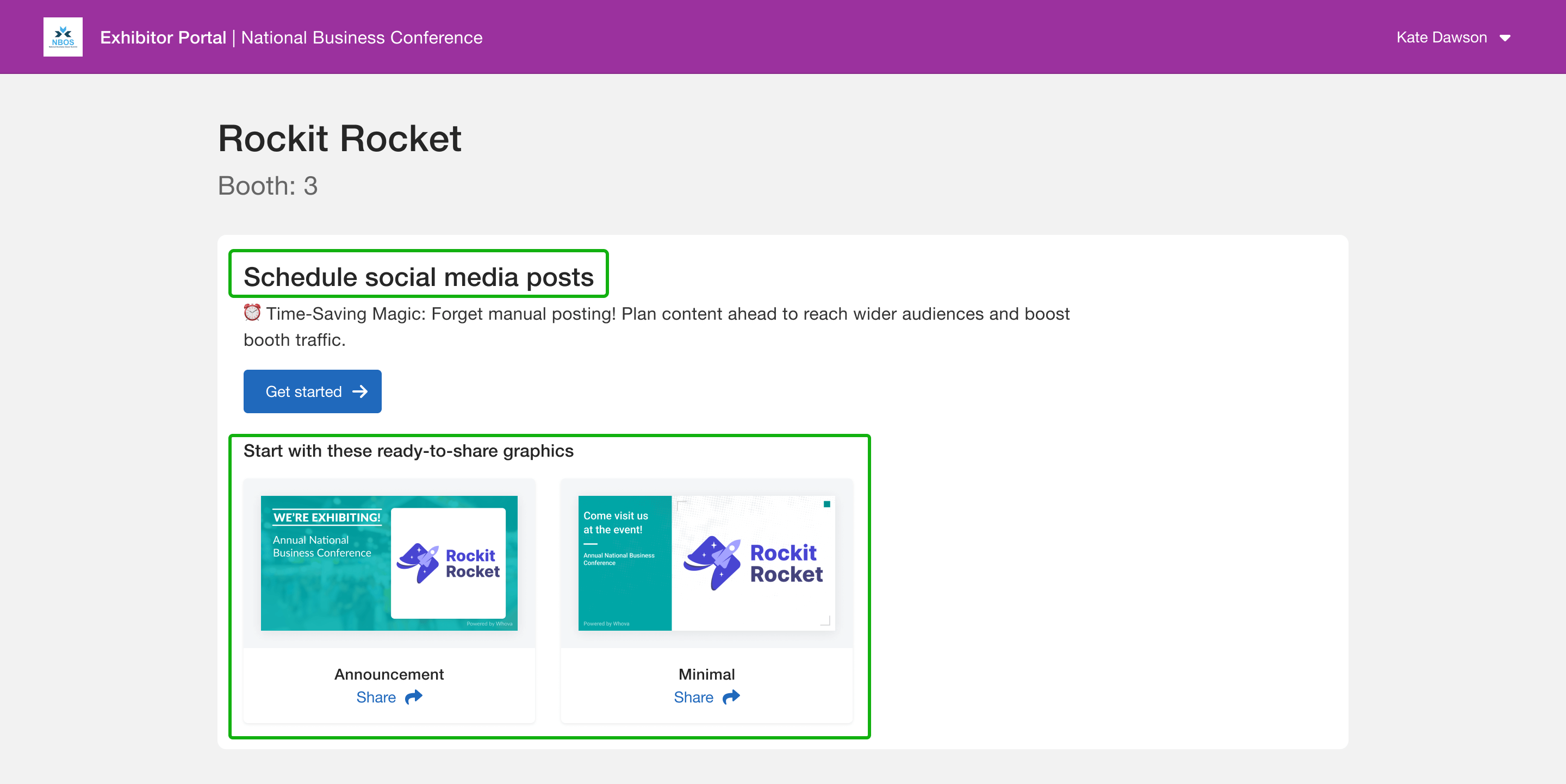
Task: Click the NBOS conference logo
Action: click(63, 37)
